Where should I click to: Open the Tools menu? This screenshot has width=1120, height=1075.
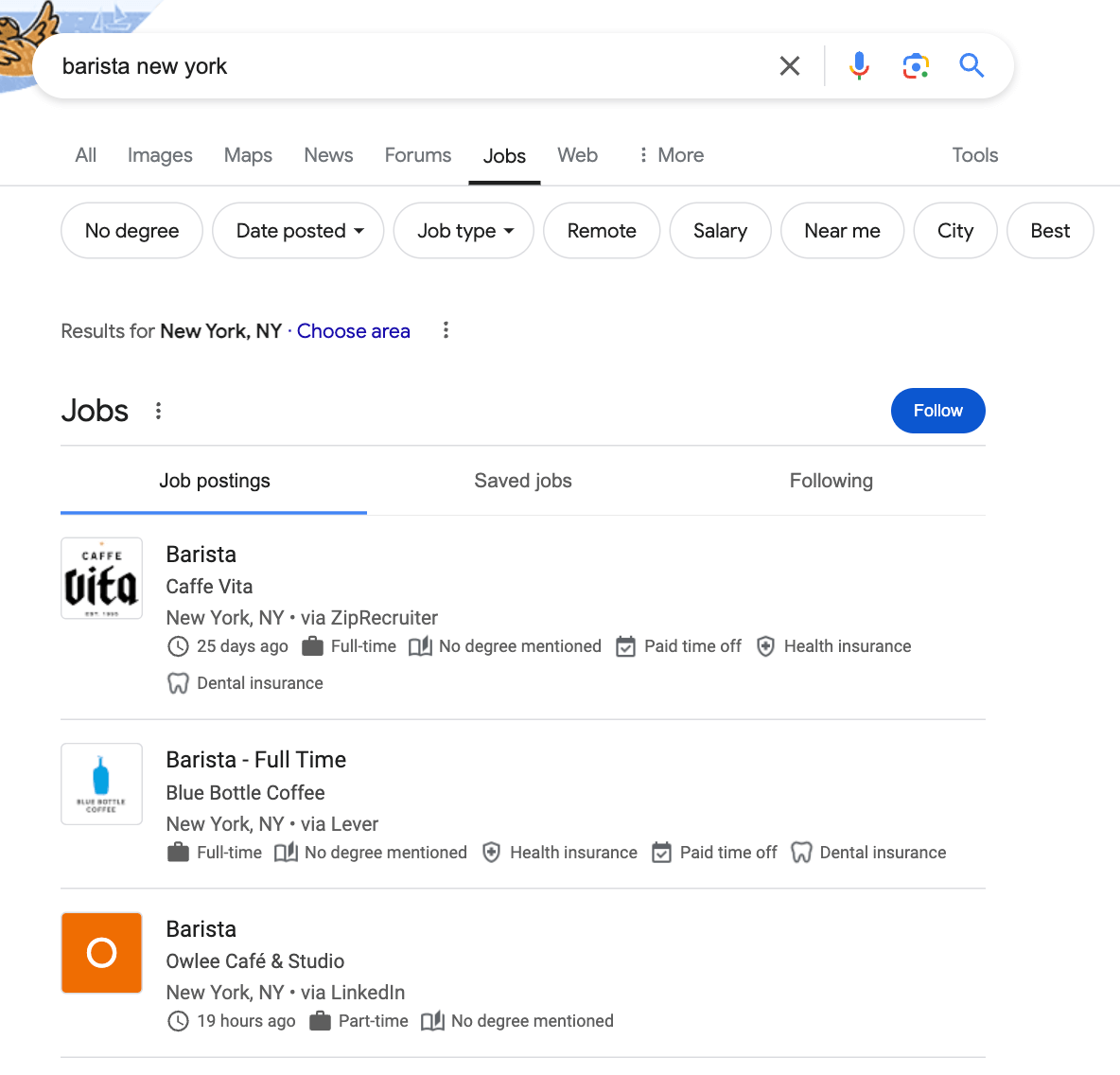tap(975, 155)
